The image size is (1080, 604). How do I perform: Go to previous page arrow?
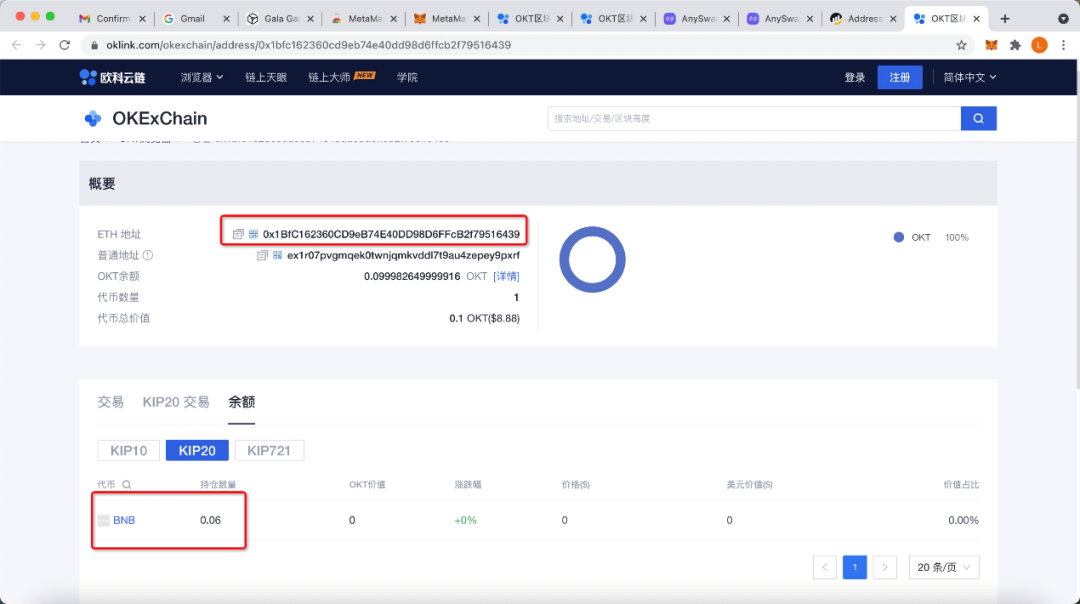pyautogui.click(x=824, y=567)
